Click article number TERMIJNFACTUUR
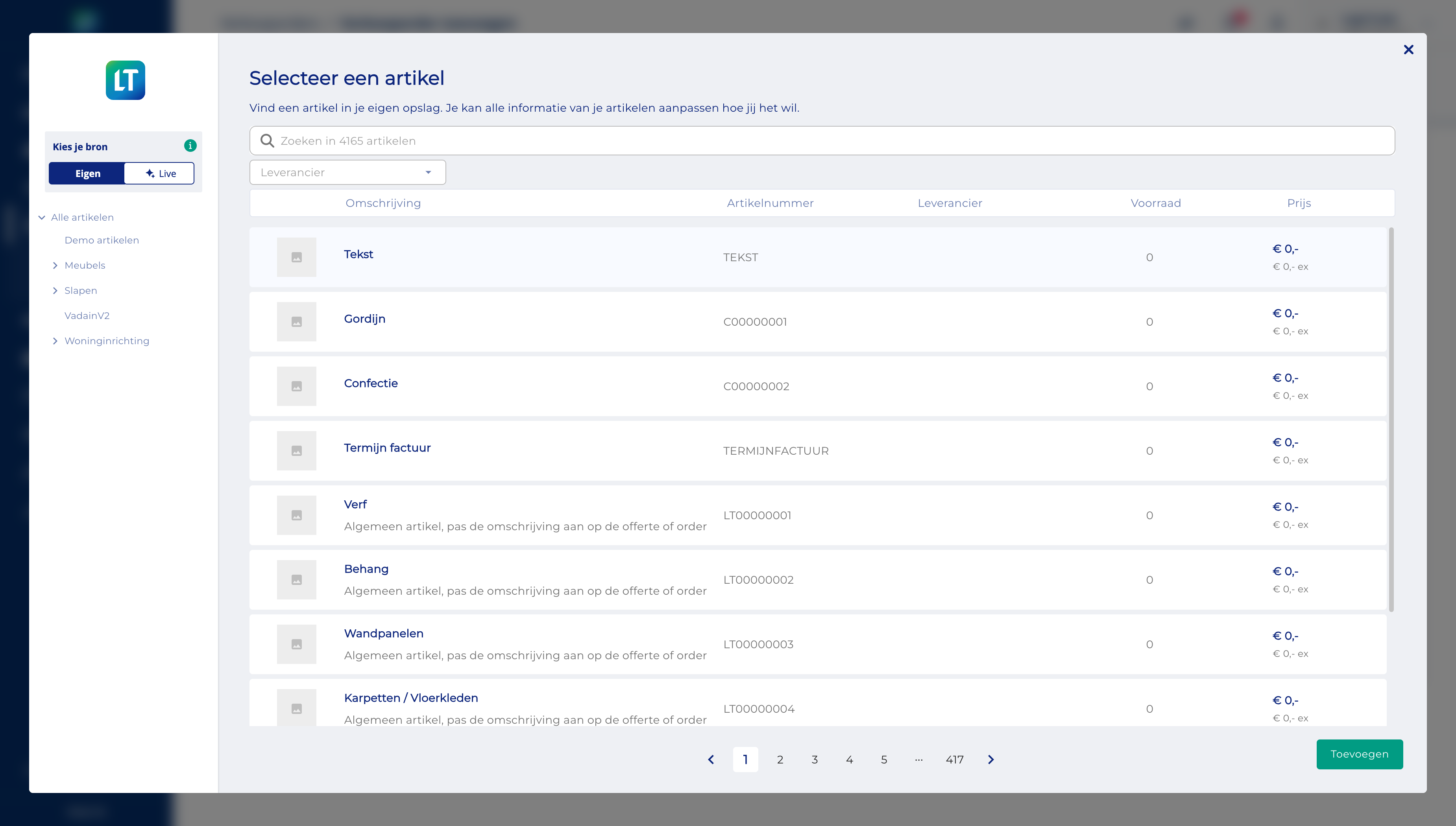Image resolution: width=1456 pixels, height=826 pixels. [776, 451]
